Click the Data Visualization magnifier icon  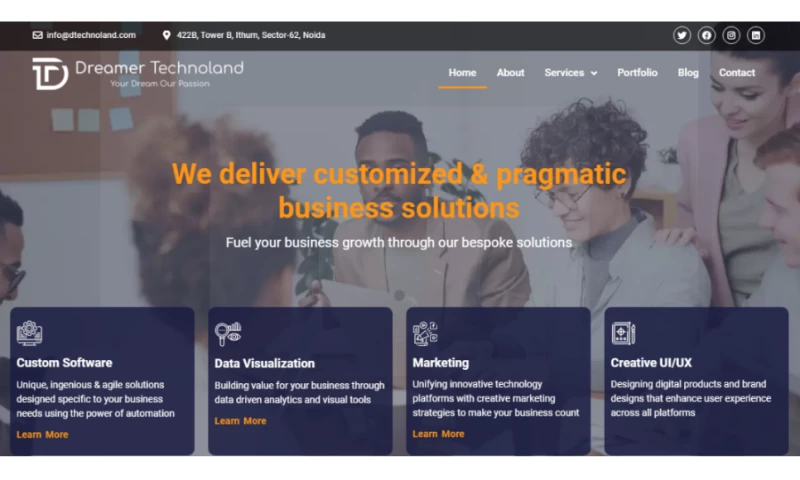coord(228,334)
